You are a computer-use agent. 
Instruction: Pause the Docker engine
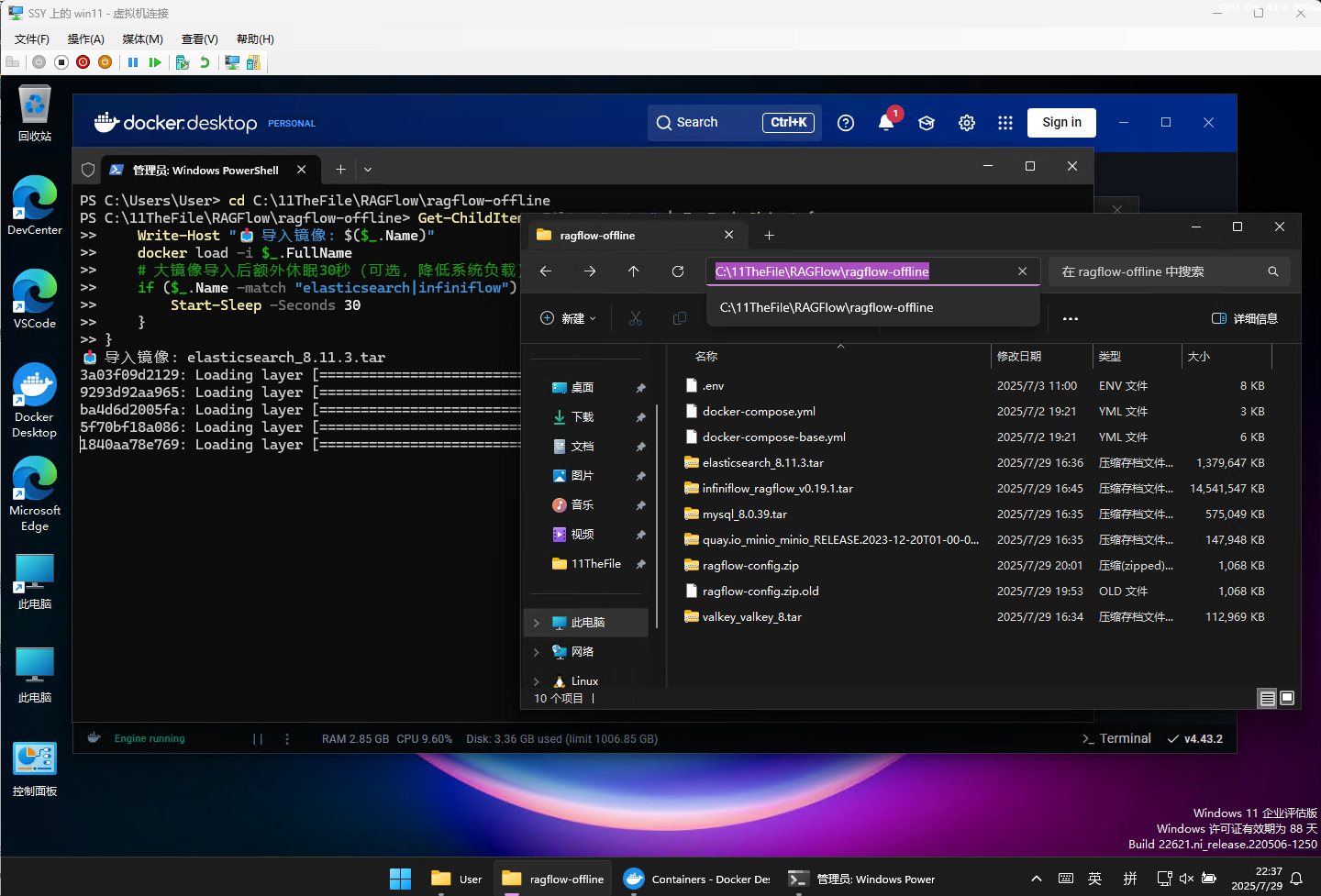tap(258, 739)
